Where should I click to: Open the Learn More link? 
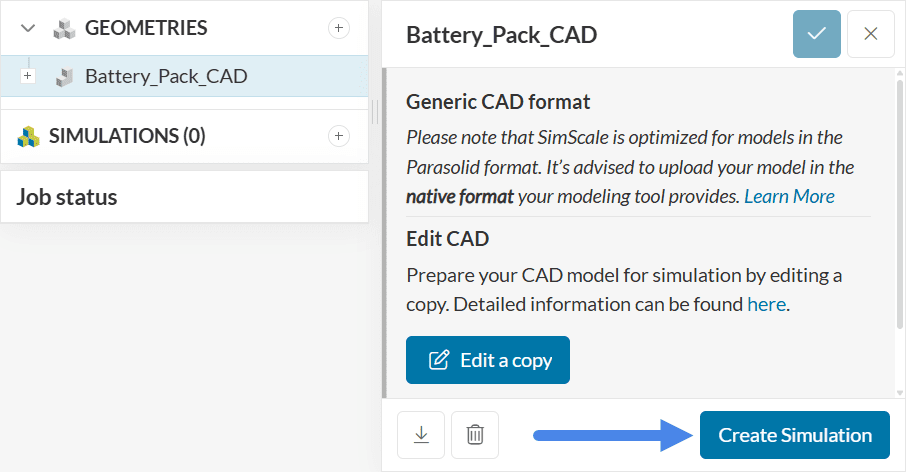point(789,196)
